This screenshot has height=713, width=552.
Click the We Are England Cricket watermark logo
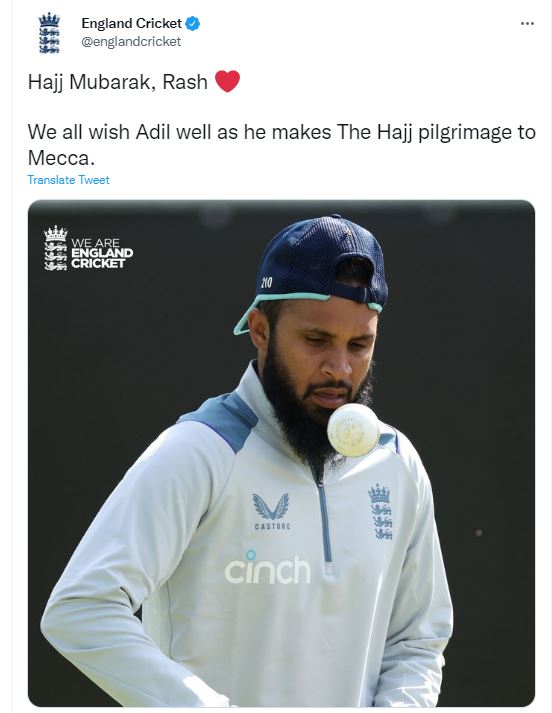tap(88, 248)
